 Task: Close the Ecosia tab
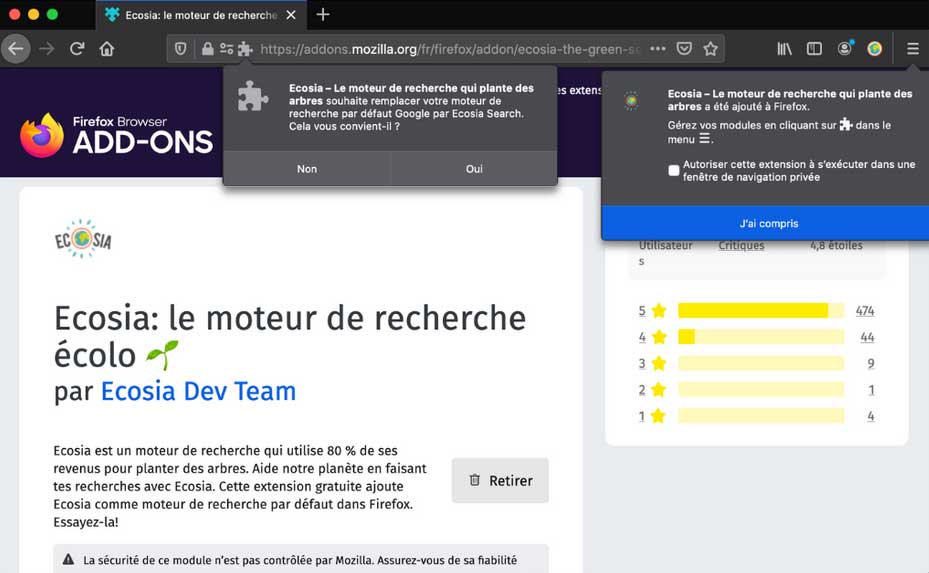(x=291, y=15)
